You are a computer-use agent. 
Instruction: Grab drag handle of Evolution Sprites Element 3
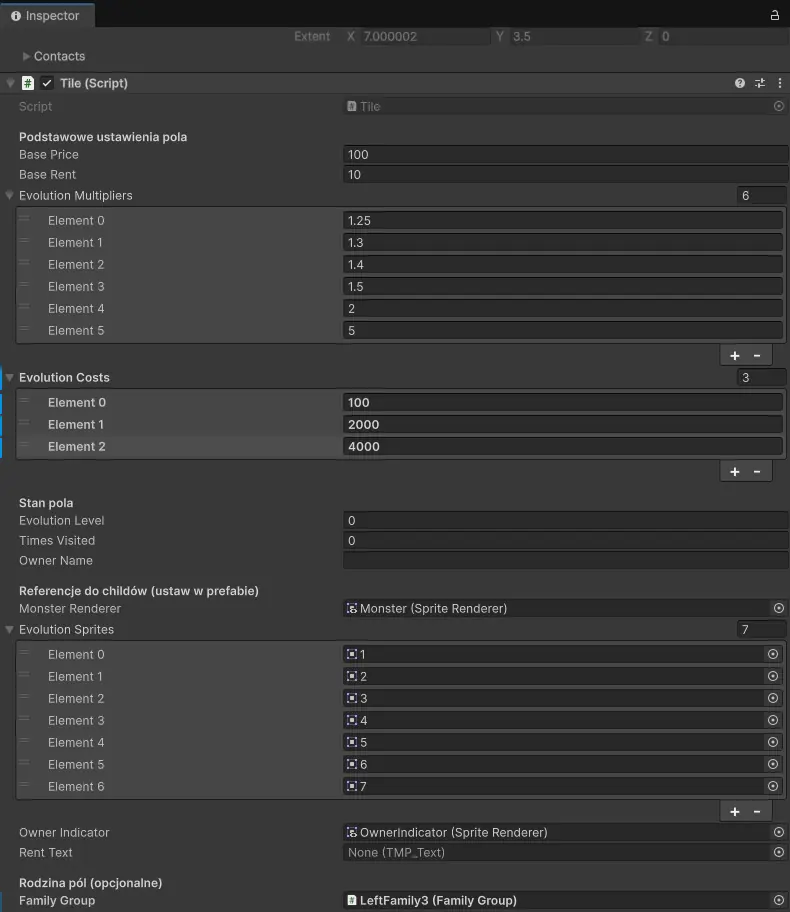pyautogui.click(x=24, y=719)
